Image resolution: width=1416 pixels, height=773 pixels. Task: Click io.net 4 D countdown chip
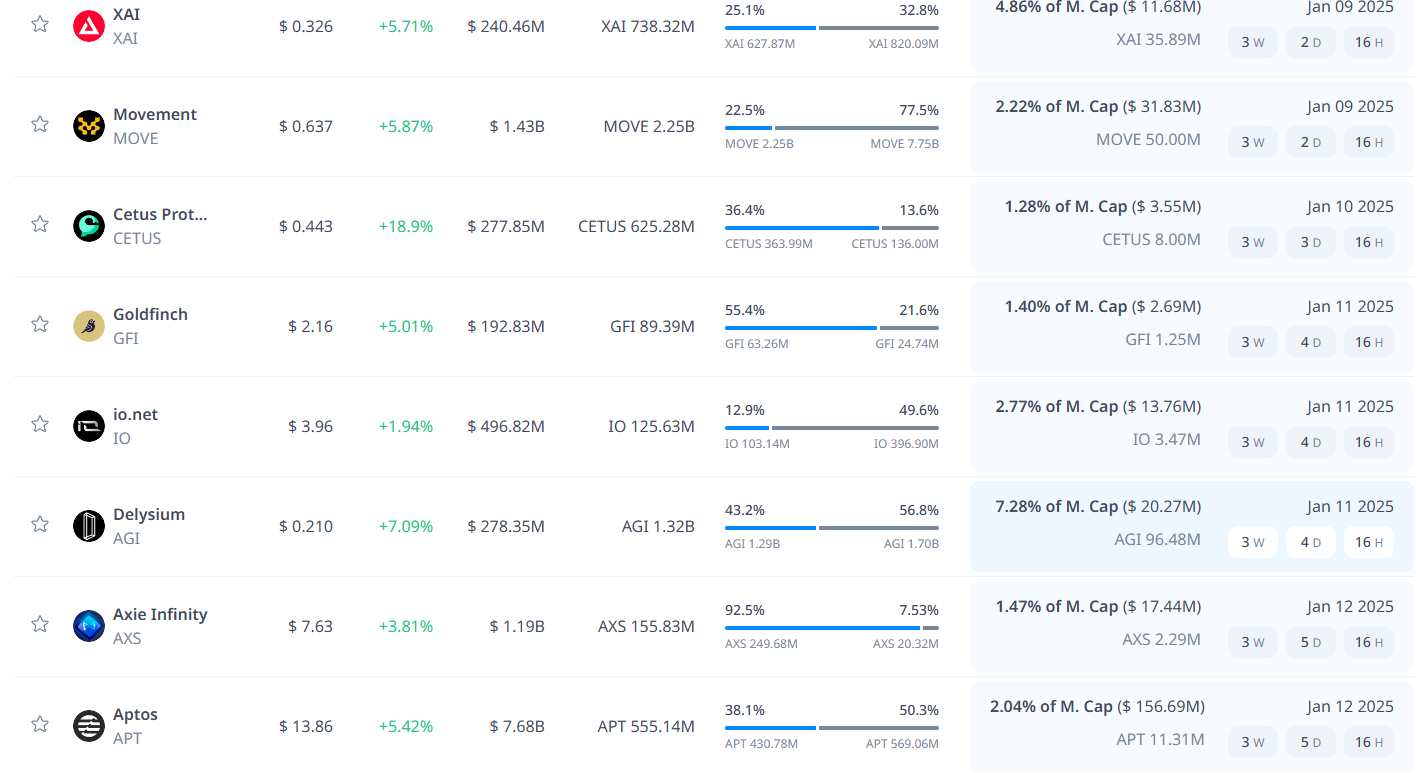[1310, 442]
